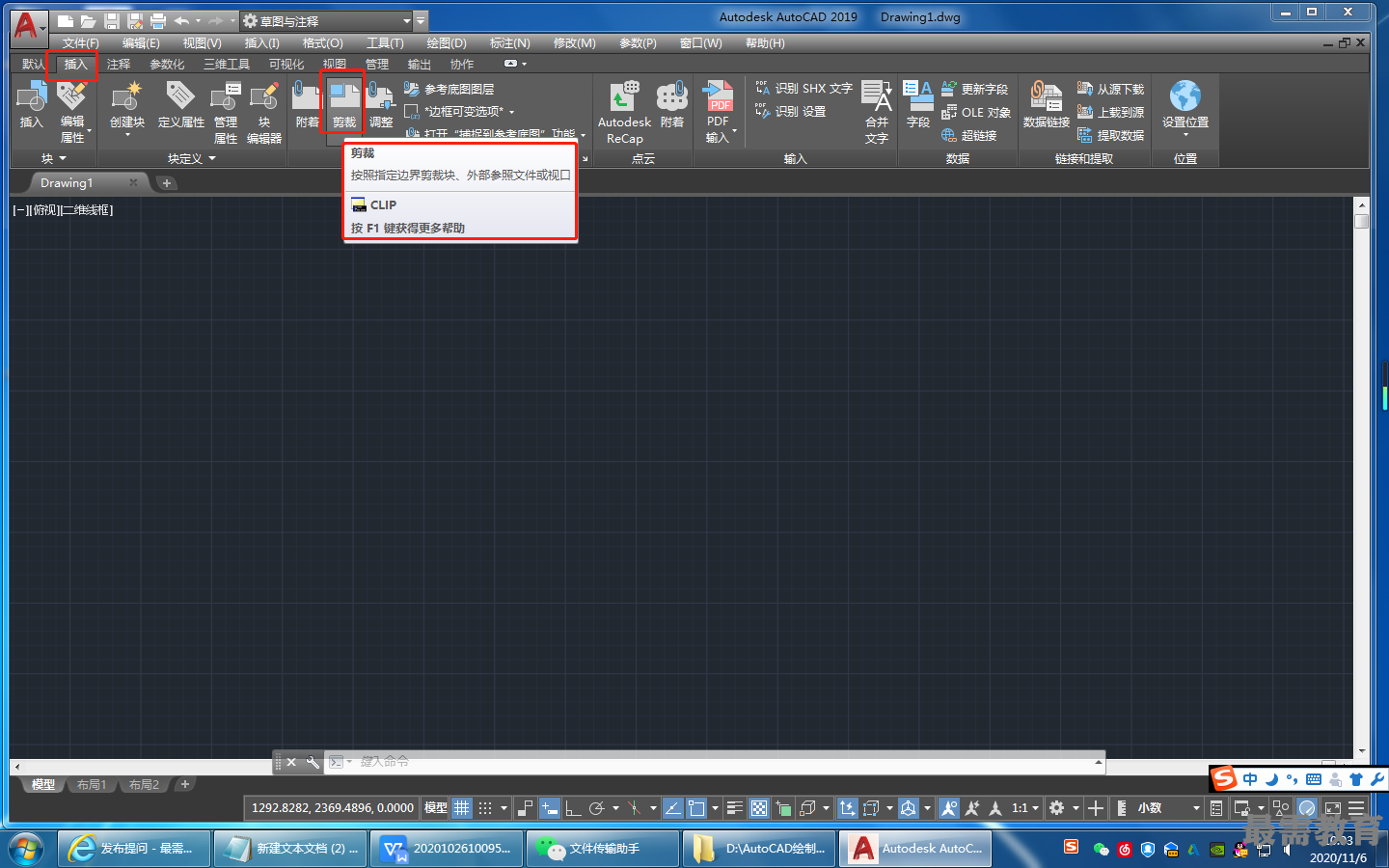Open the 文件传输助手 WeChat taskbar item
Viewport: 1389px width, 868px height.
[603, 849]
